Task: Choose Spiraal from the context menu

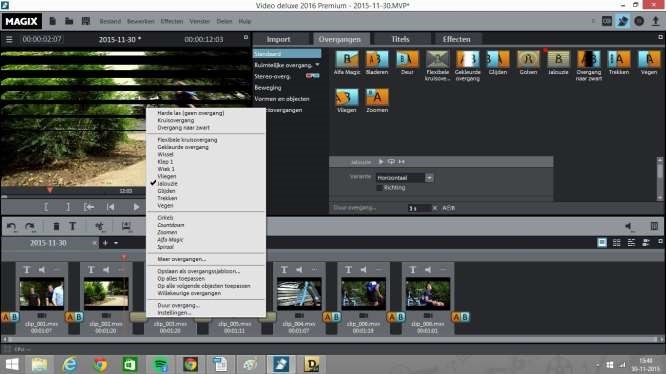Action: coord(165,247)
